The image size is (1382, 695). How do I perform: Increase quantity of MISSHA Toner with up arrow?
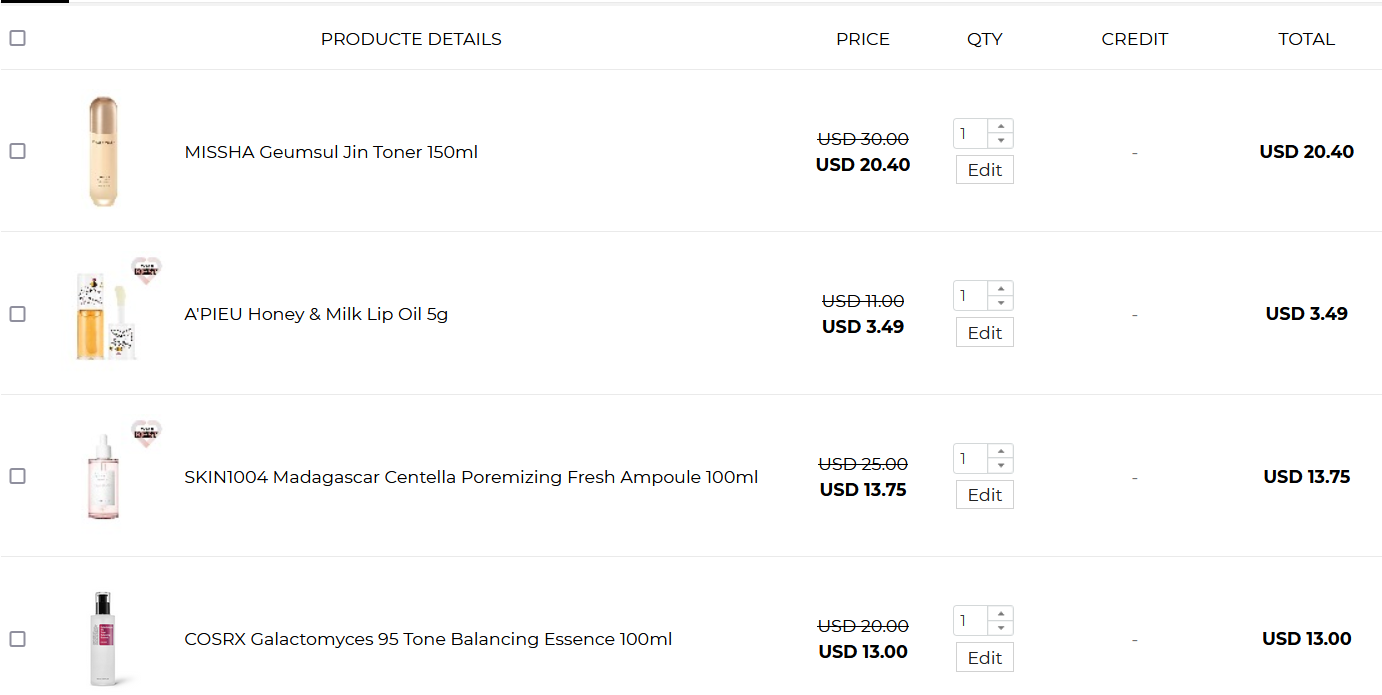(1001, 127)
